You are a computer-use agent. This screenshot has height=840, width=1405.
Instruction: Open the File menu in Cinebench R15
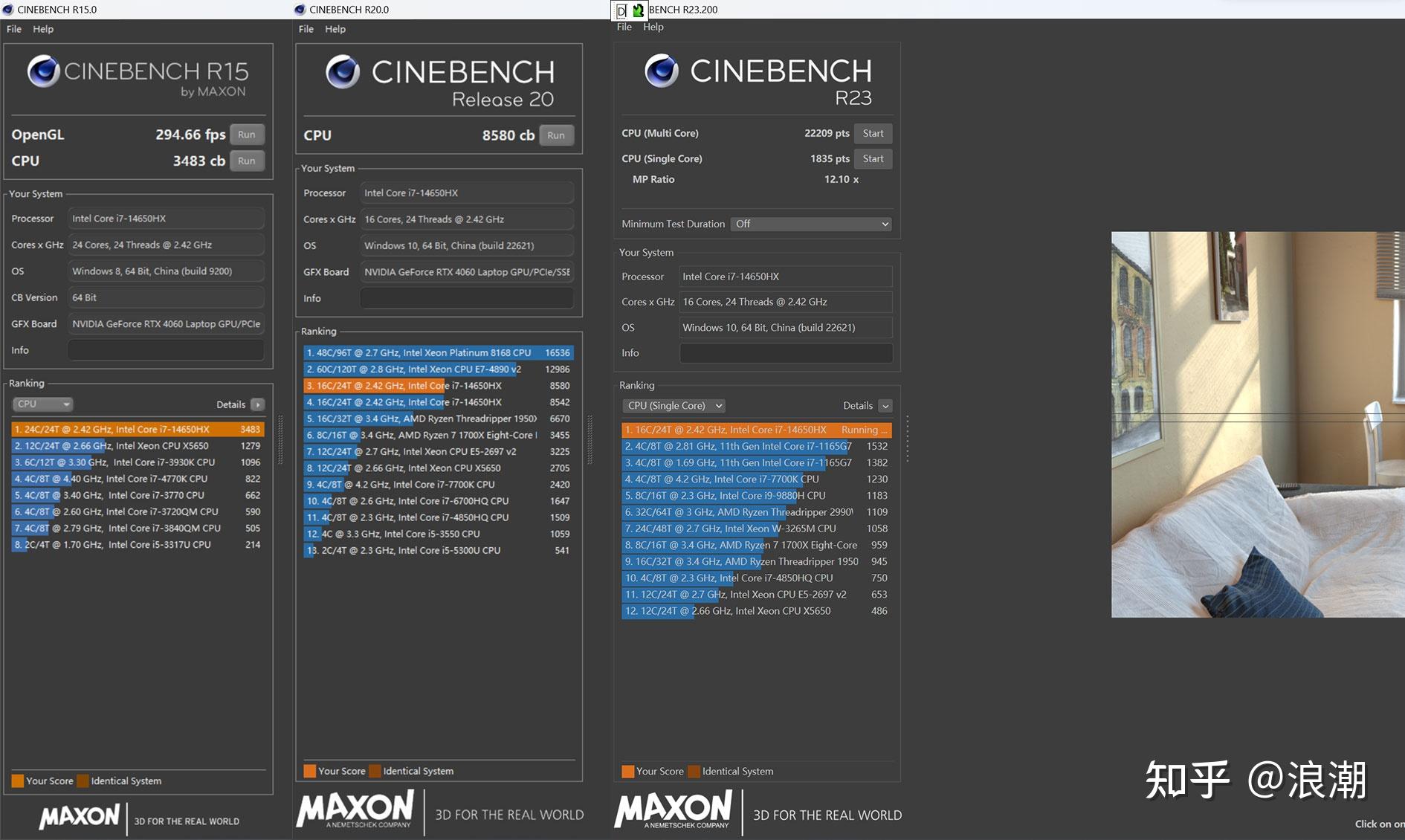pyautogui.click(x=14, y=29)
